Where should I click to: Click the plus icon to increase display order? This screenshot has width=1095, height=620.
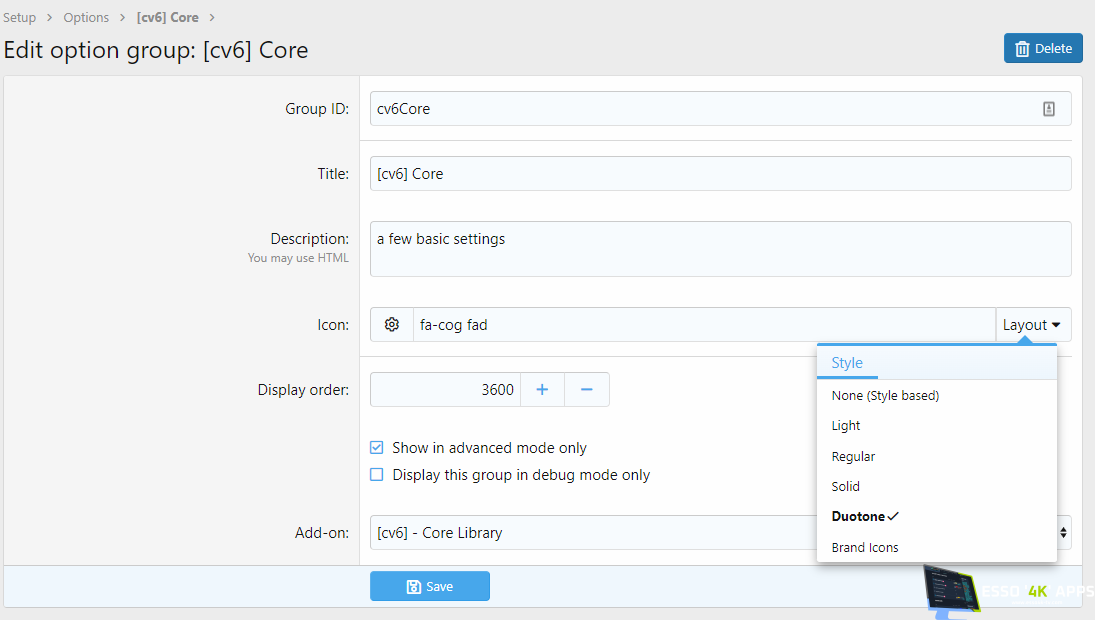(x=542, y=390)
